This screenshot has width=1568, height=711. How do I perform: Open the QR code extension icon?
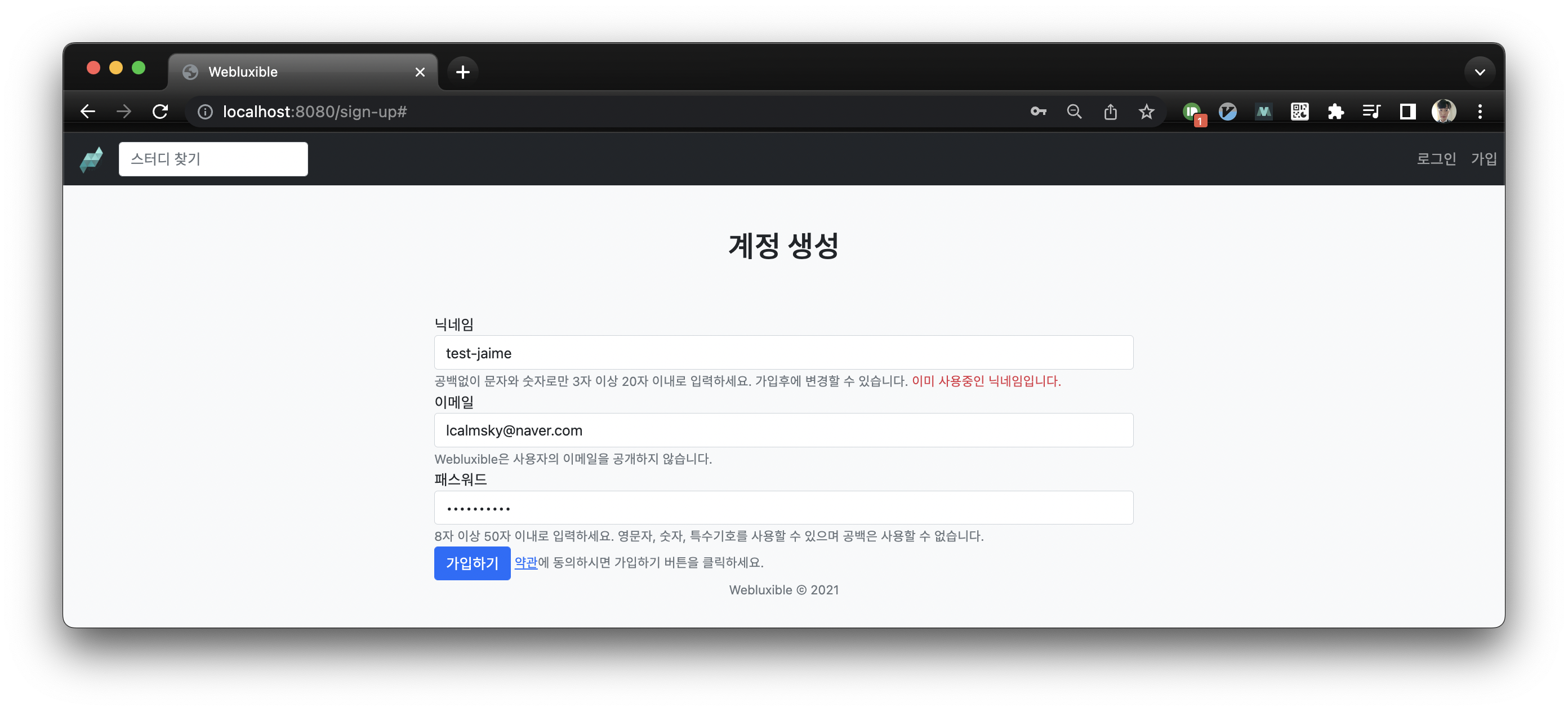(x=1299, y=112)
